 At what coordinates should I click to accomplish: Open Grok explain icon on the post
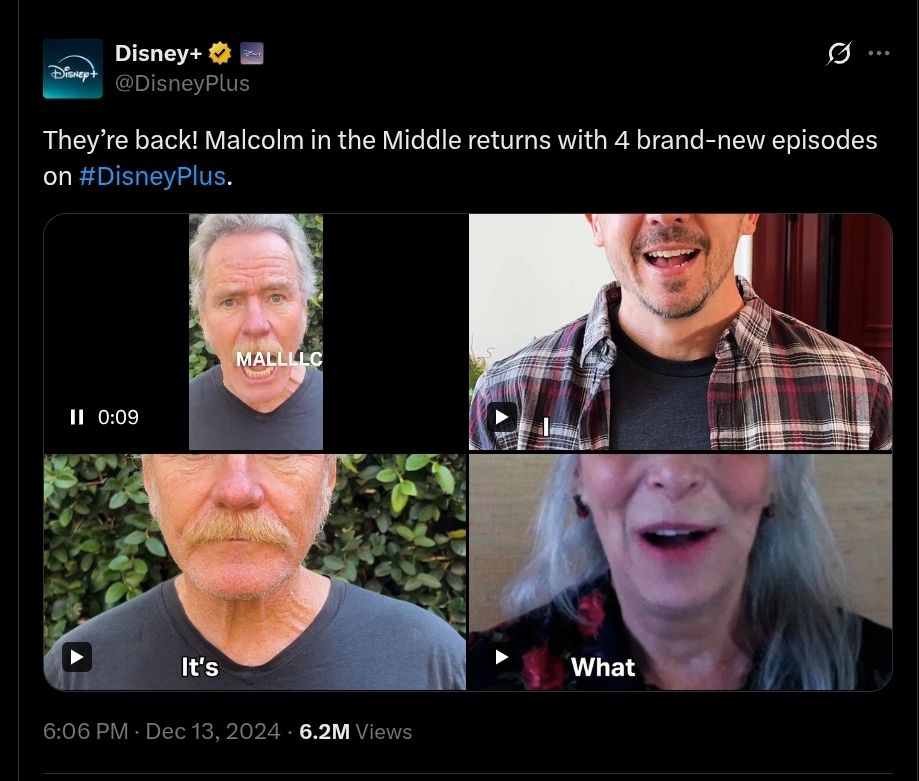[x=839, y=53]
